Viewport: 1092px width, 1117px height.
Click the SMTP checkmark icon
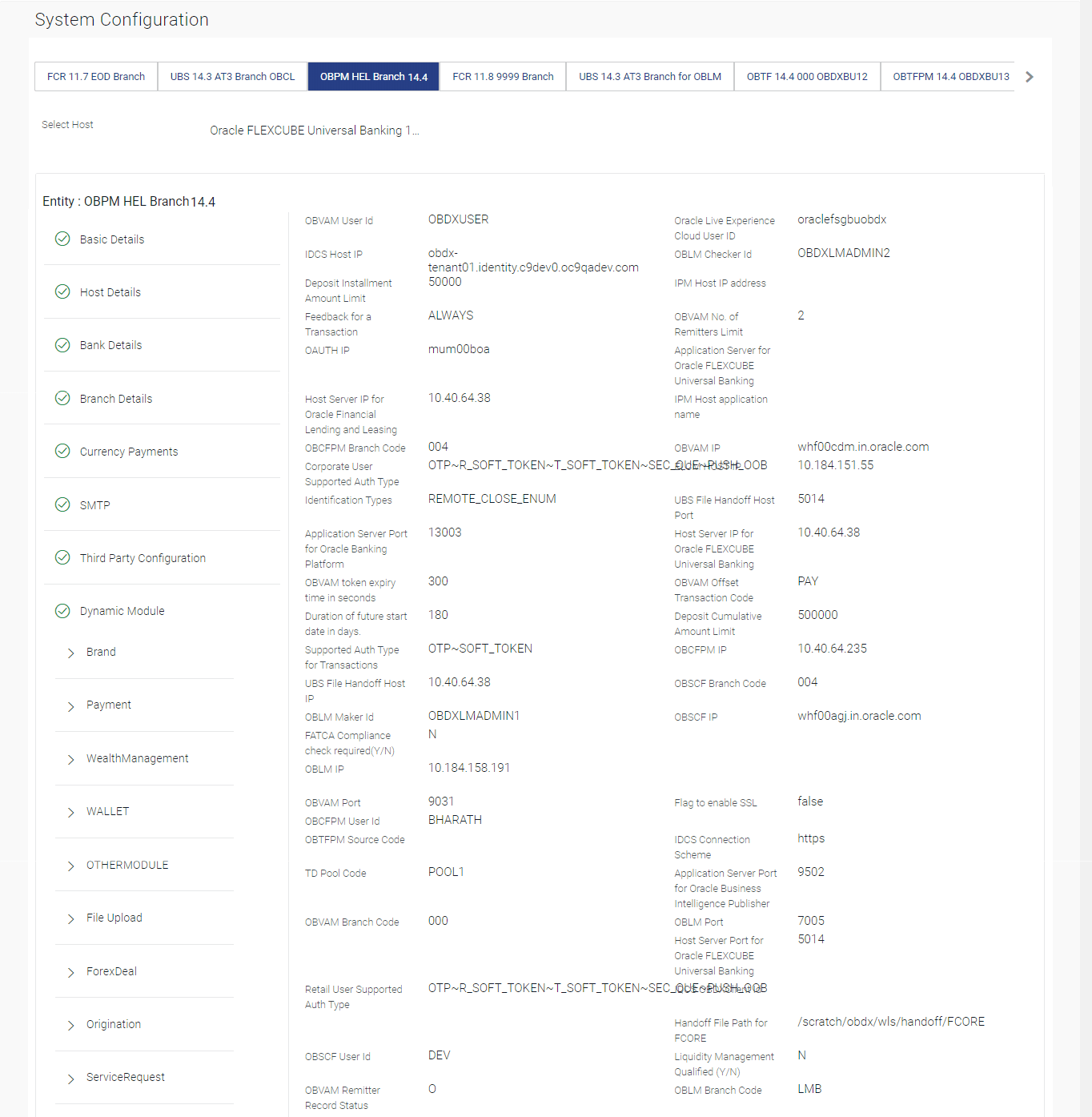62,504
